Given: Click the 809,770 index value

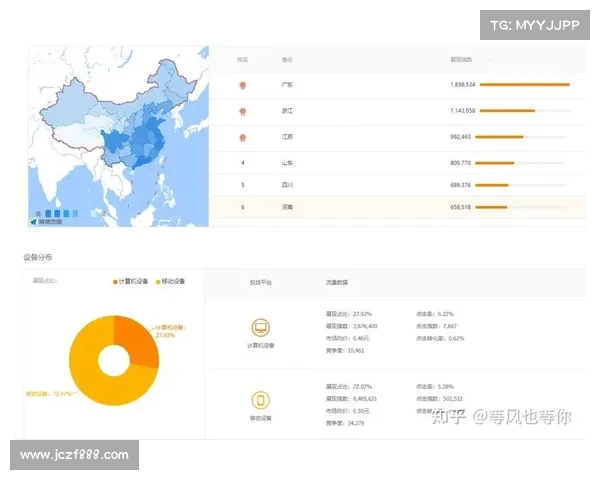Looking at the screenshot, I should click(460, 163).
